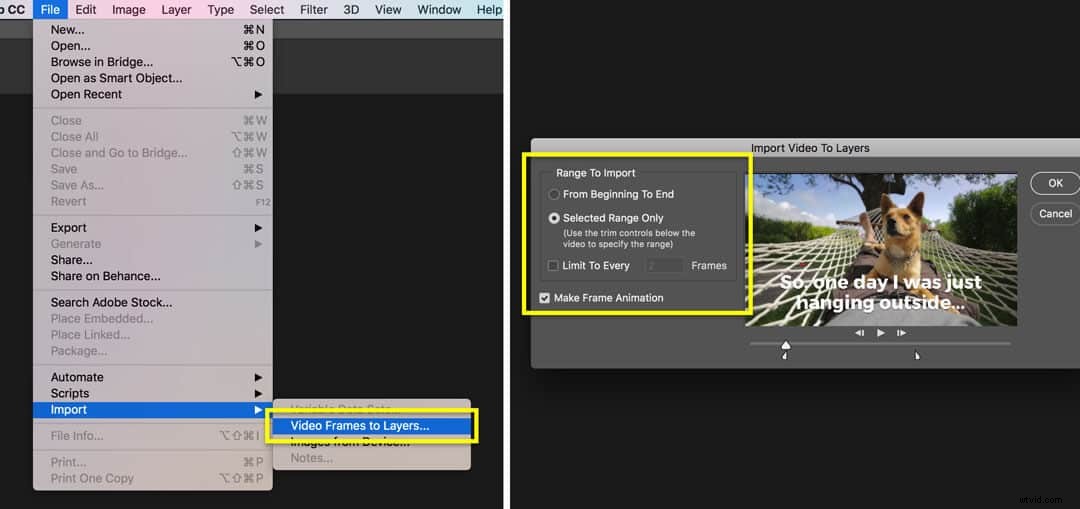Choose Share on Behance...
1080x509 pixels.
point(153,276)
